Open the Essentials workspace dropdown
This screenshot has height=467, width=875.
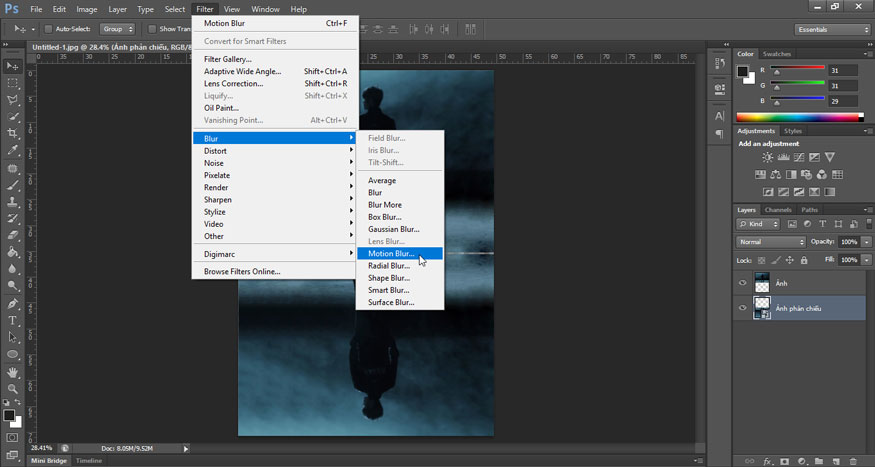click(832, 30)
